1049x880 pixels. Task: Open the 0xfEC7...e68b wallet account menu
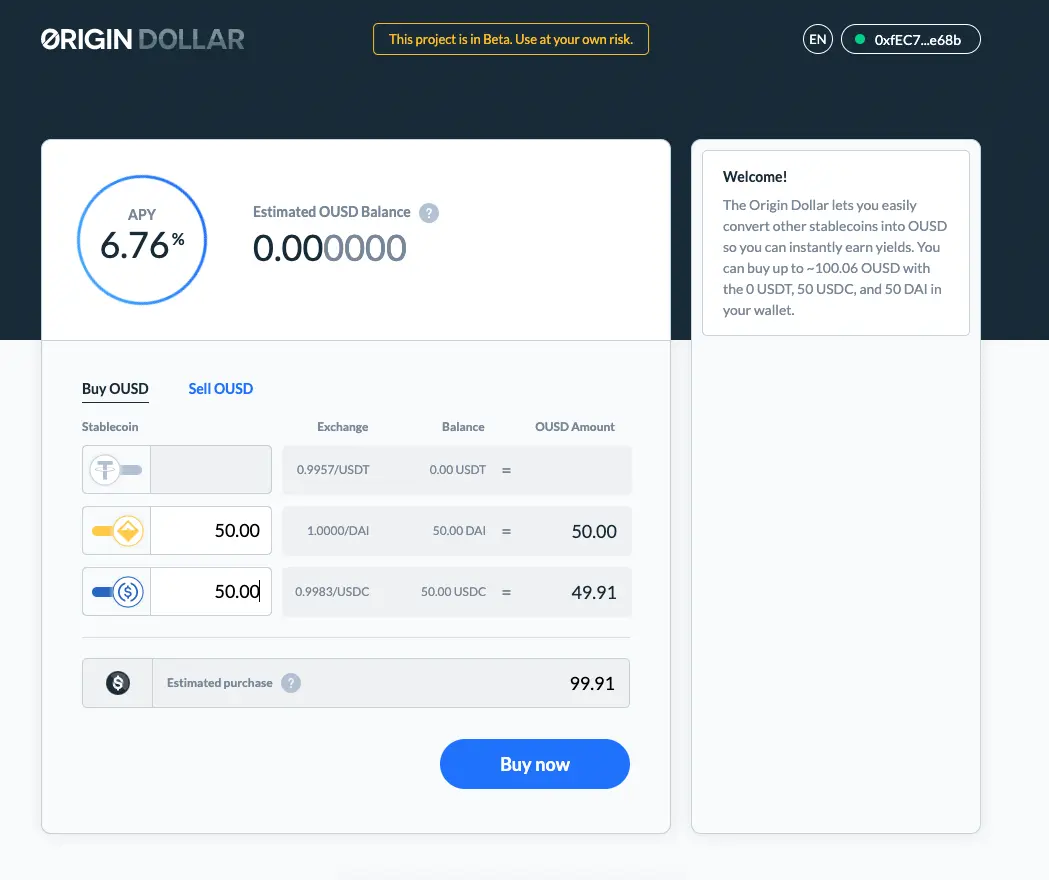click(911, 39)
